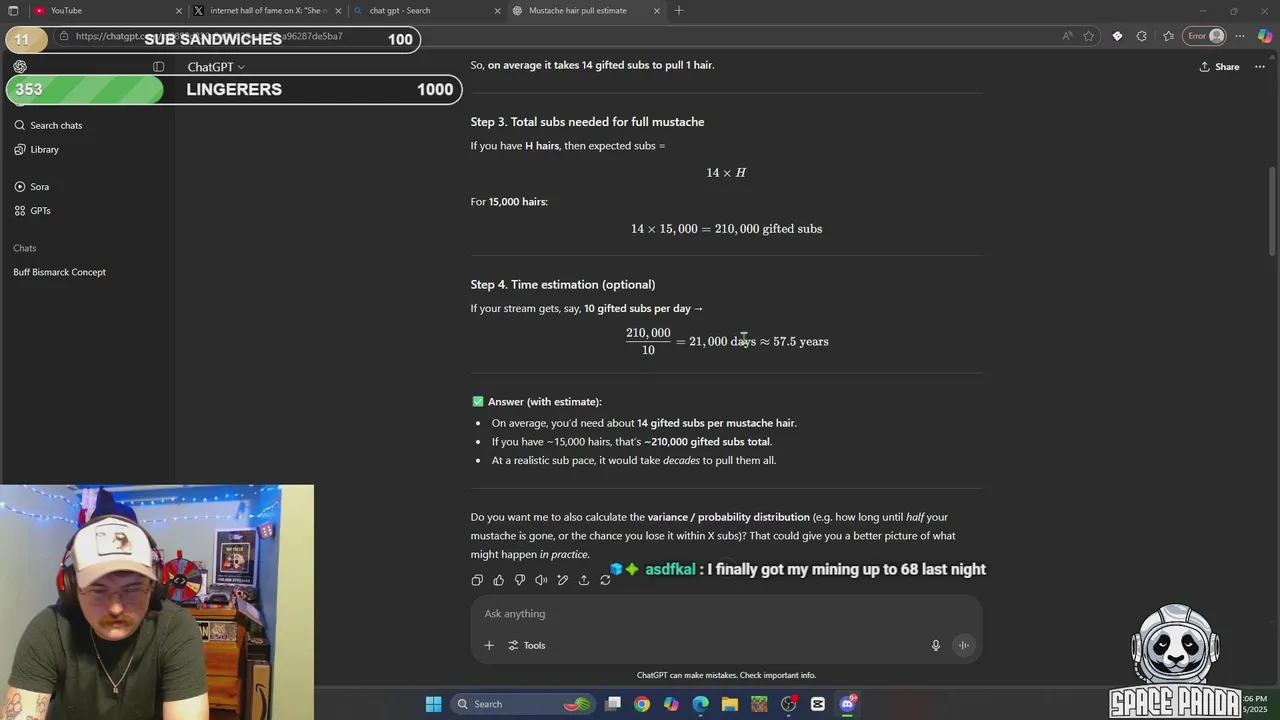Open the Copilot sidebar icon
This screenshot has width=1280, height=720.
1265,36
